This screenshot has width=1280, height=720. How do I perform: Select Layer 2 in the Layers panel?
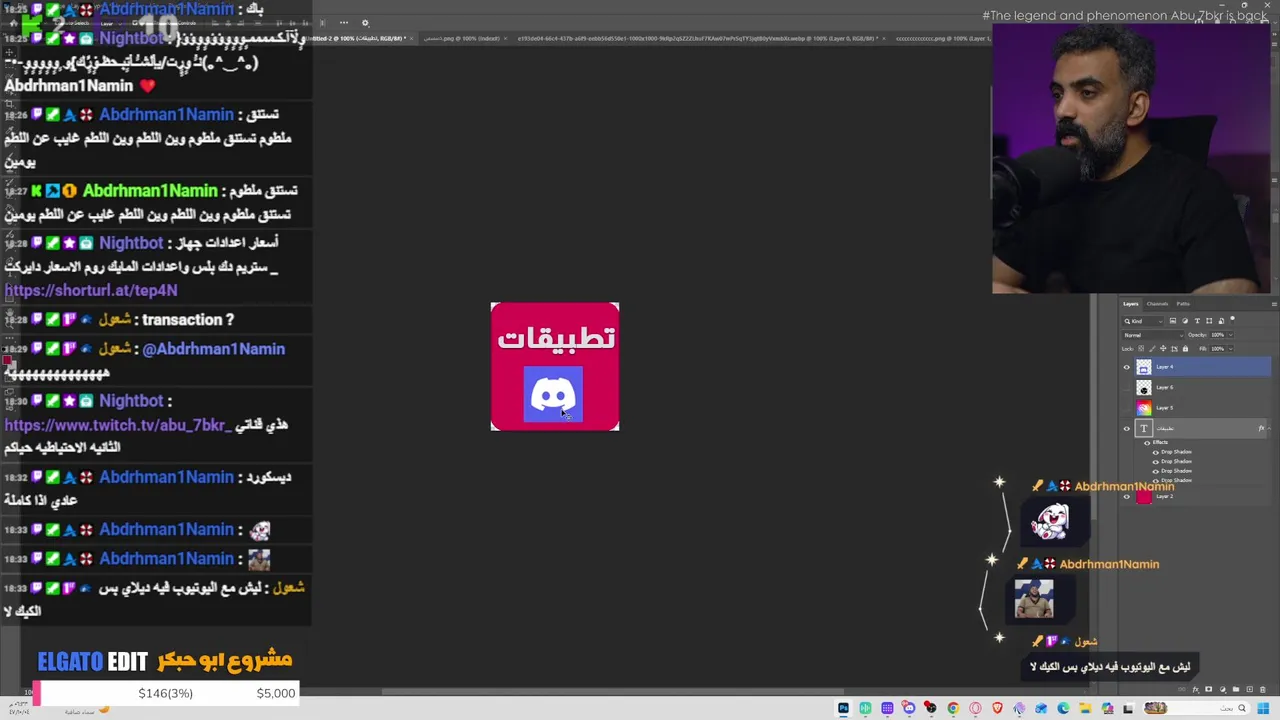1204,496
